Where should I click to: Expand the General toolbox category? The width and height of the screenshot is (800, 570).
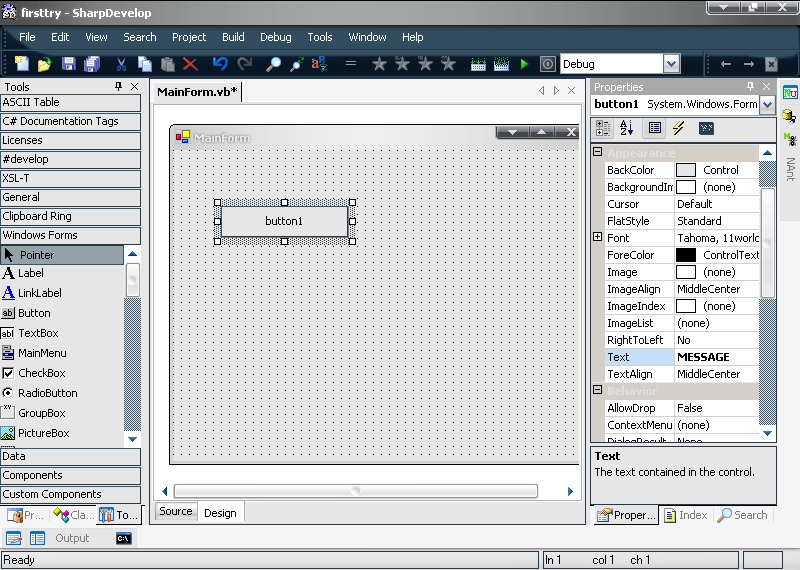[x=70, y=197]
